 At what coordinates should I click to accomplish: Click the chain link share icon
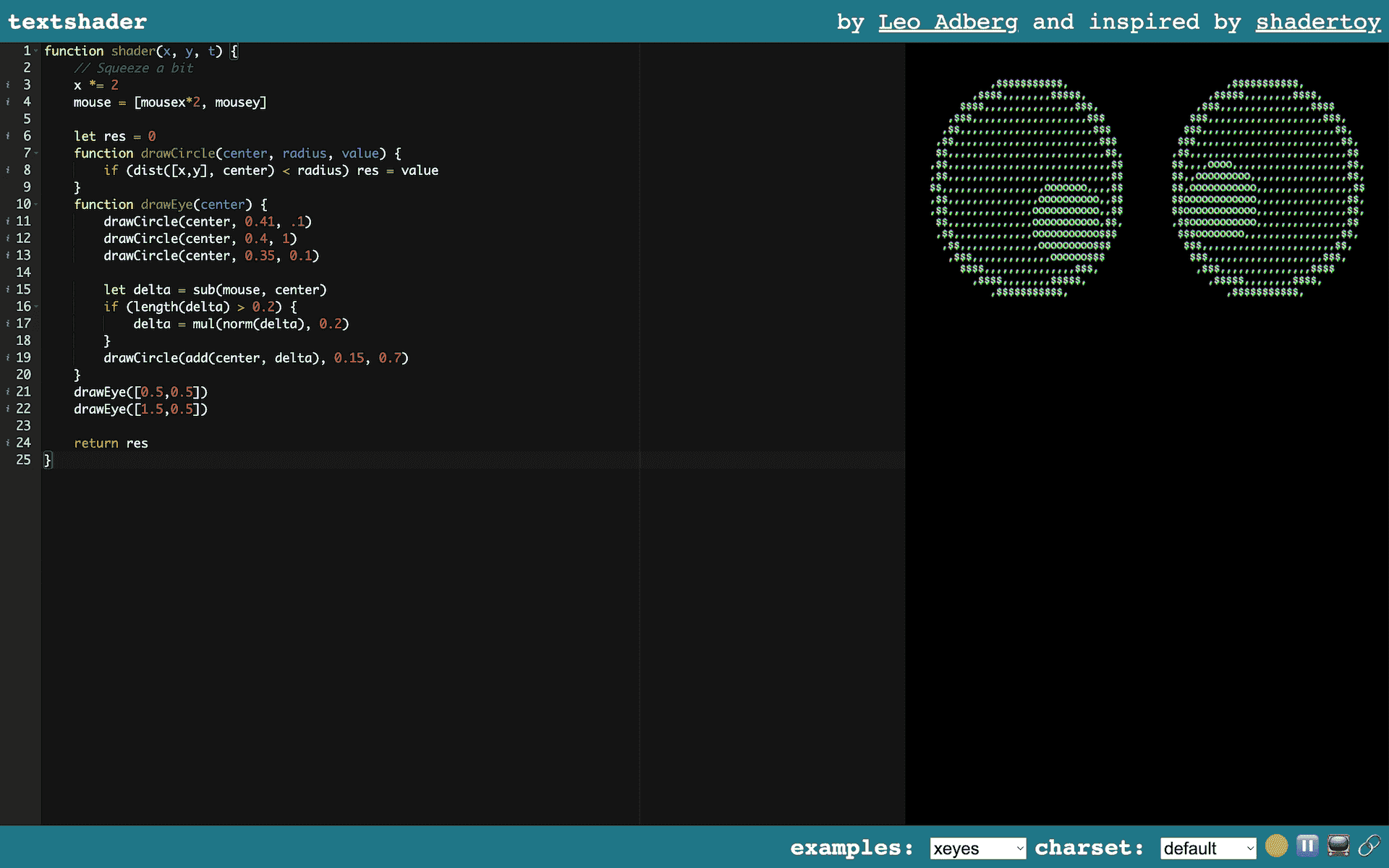click(1369, 846)
